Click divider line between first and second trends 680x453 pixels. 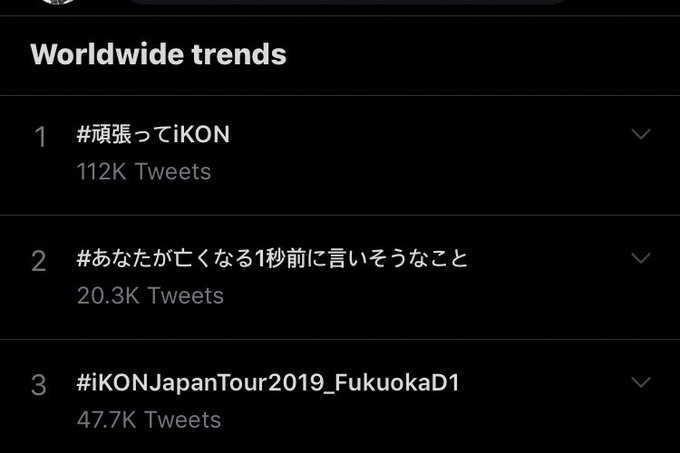(x=340, y=215)
